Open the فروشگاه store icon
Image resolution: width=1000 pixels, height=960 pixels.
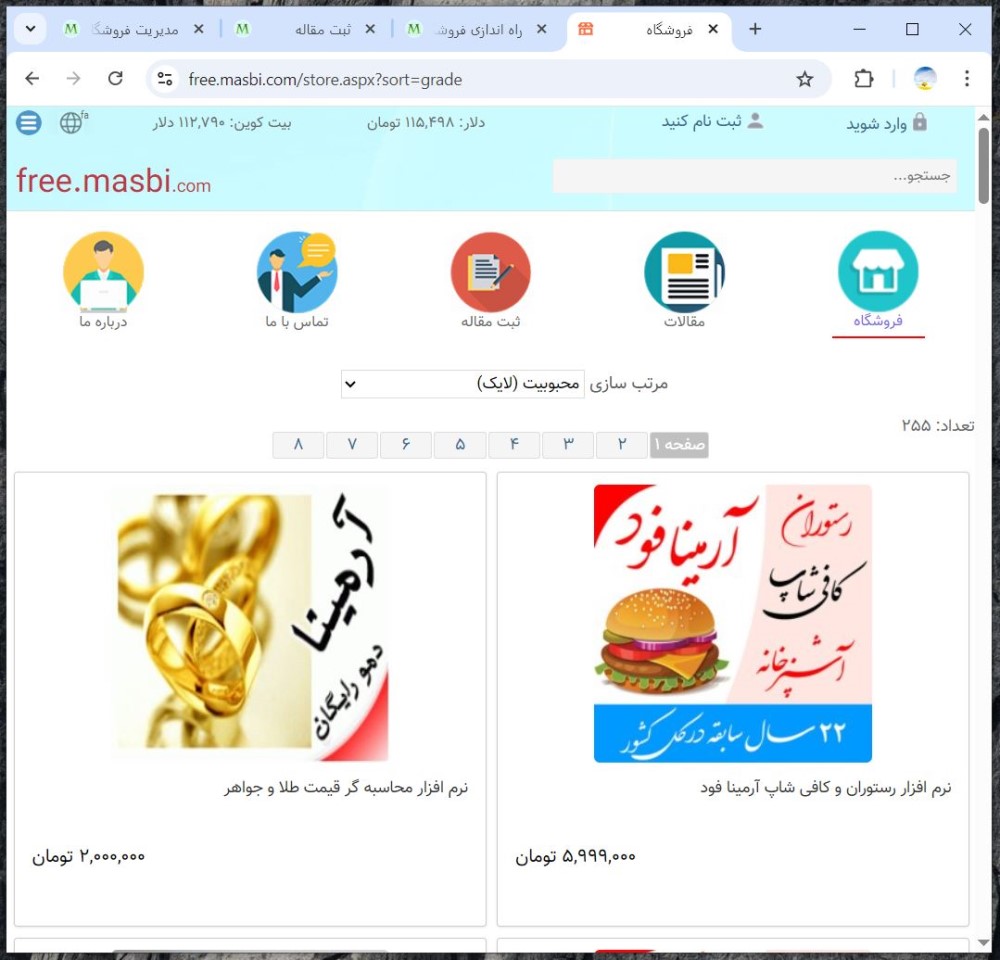click(878, 271)
